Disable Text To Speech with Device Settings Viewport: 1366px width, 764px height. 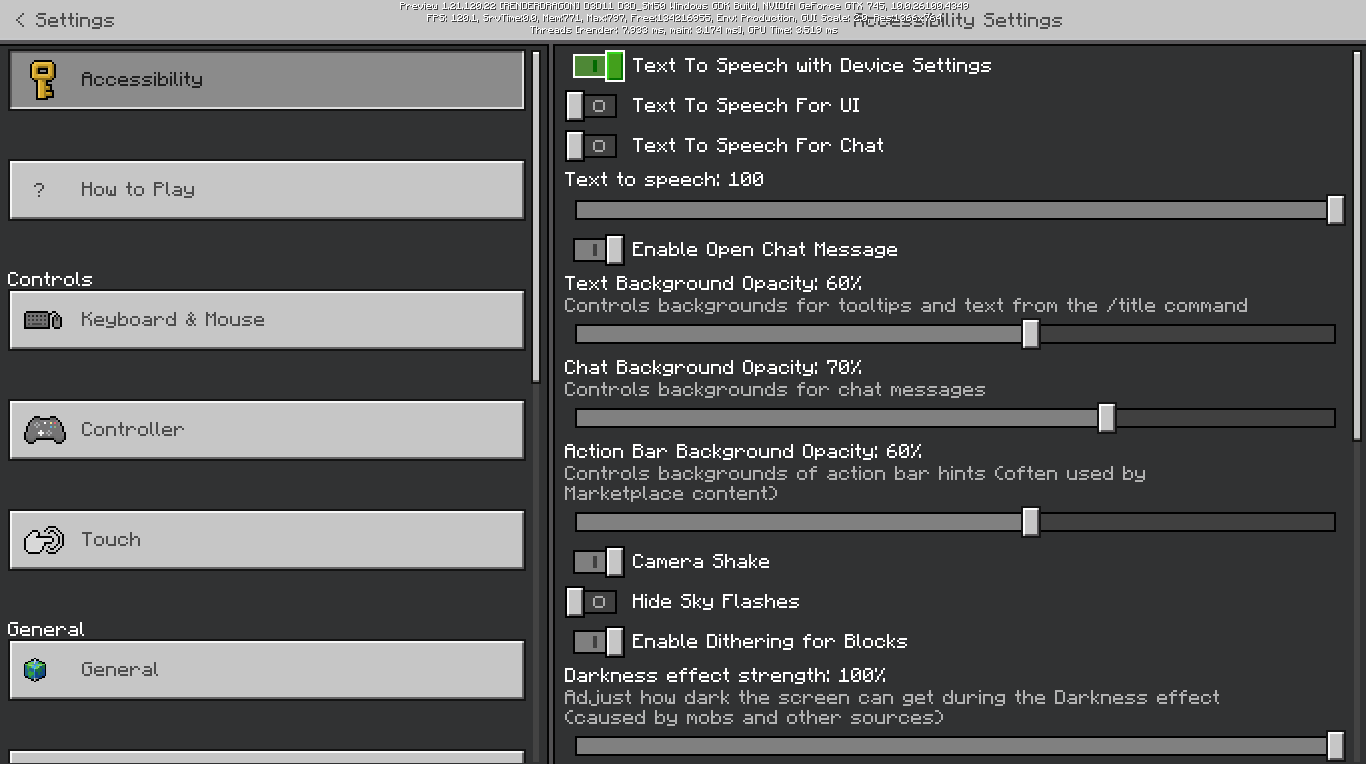598,66
